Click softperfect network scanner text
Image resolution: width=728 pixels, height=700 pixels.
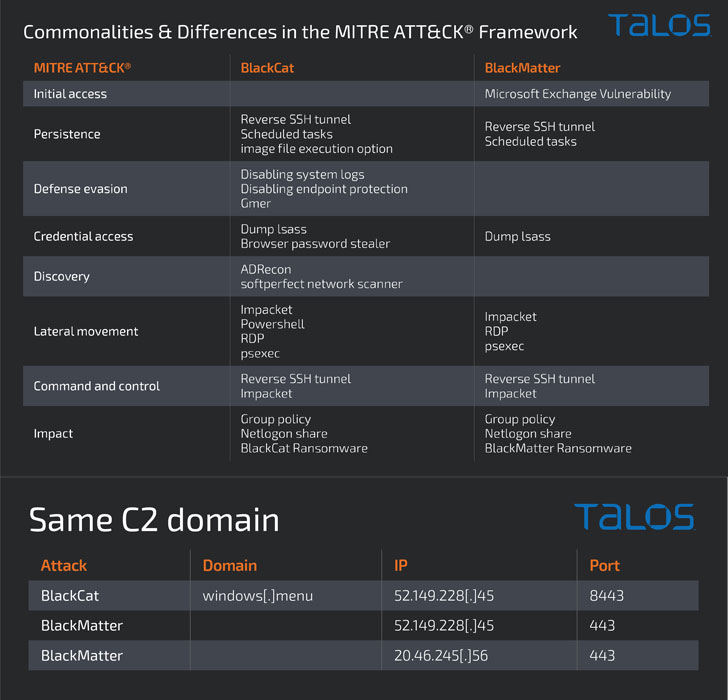click(321, 284)
